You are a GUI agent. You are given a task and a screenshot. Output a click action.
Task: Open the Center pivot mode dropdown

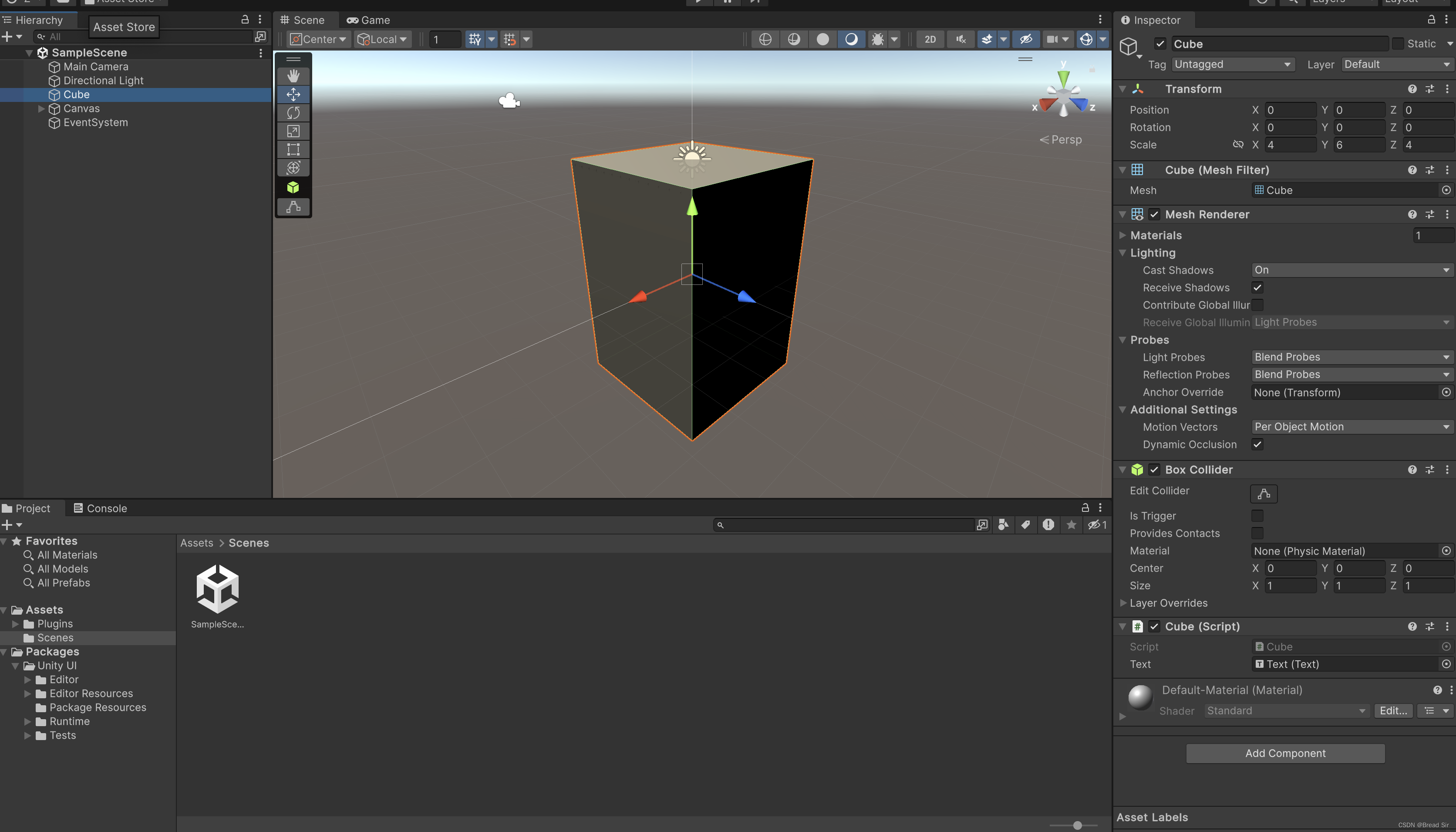(x=319, y=39)
